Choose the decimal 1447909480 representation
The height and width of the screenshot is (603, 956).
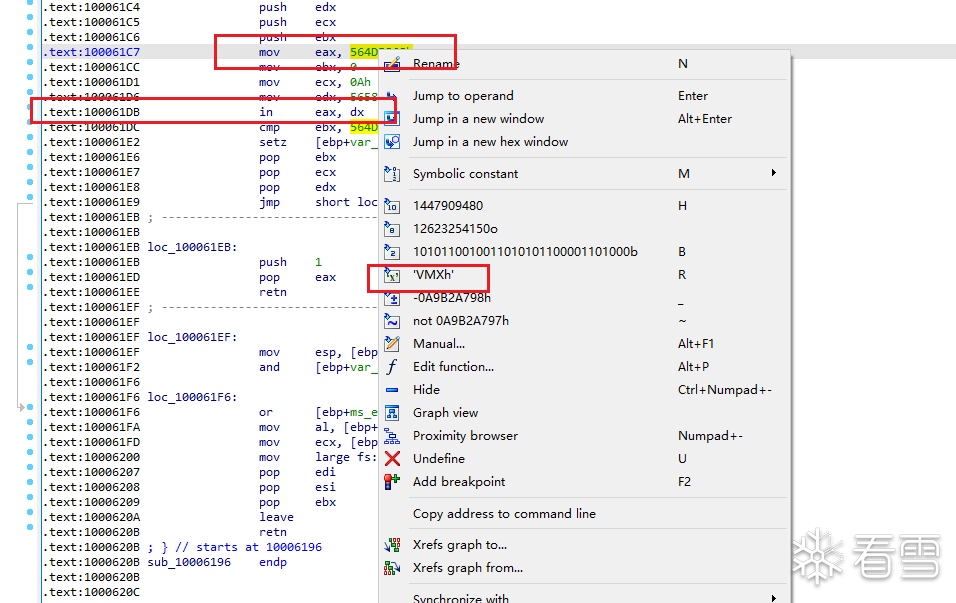point(447,206)
